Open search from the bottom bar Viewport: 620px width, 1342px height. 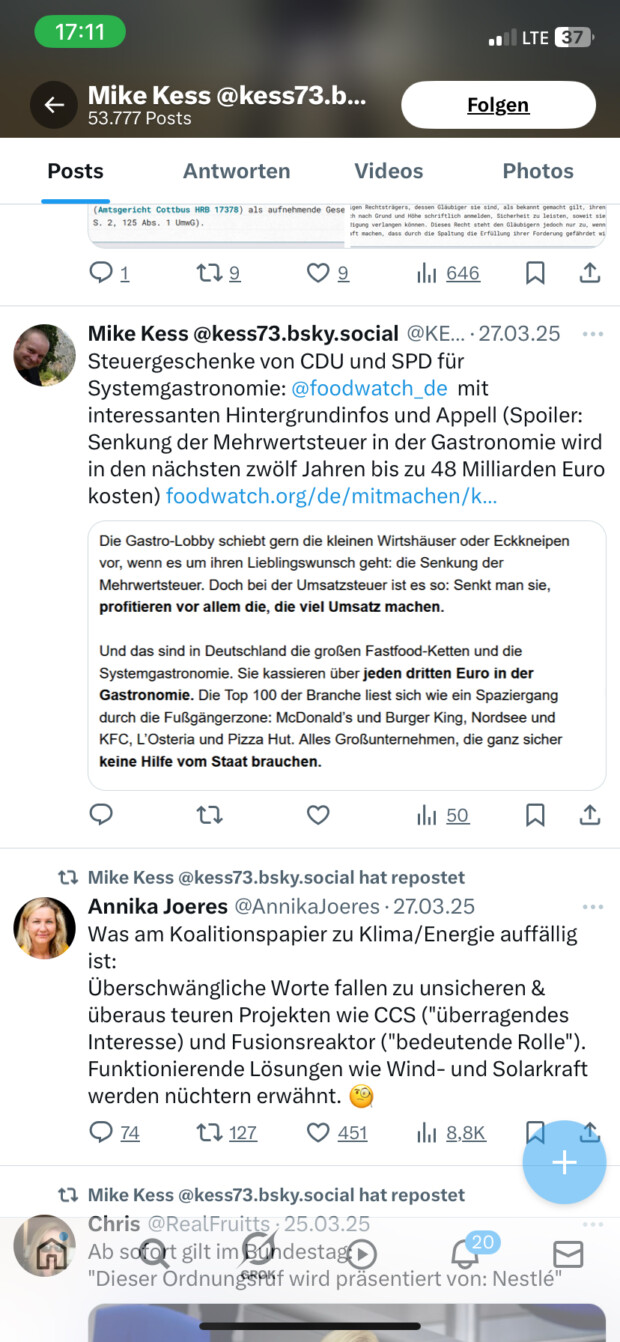pyautogui.click(x=154, y=1254)
